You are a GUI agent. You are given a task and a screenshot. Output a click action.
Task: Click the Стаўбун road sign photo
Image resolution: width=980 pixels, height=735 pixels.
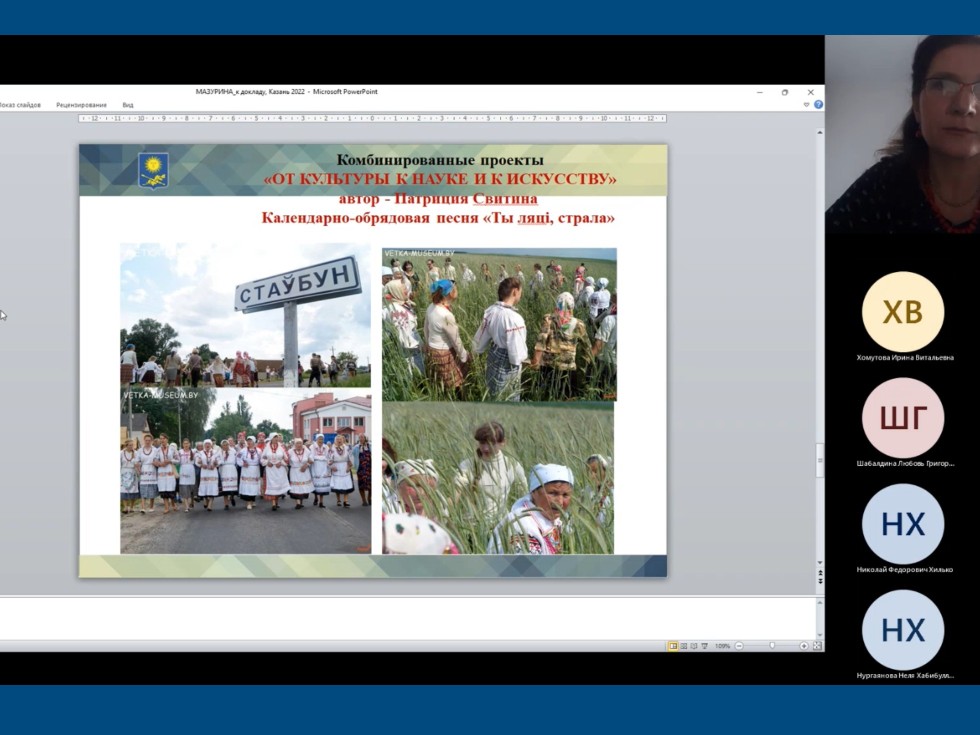click(x=245, y=314)
